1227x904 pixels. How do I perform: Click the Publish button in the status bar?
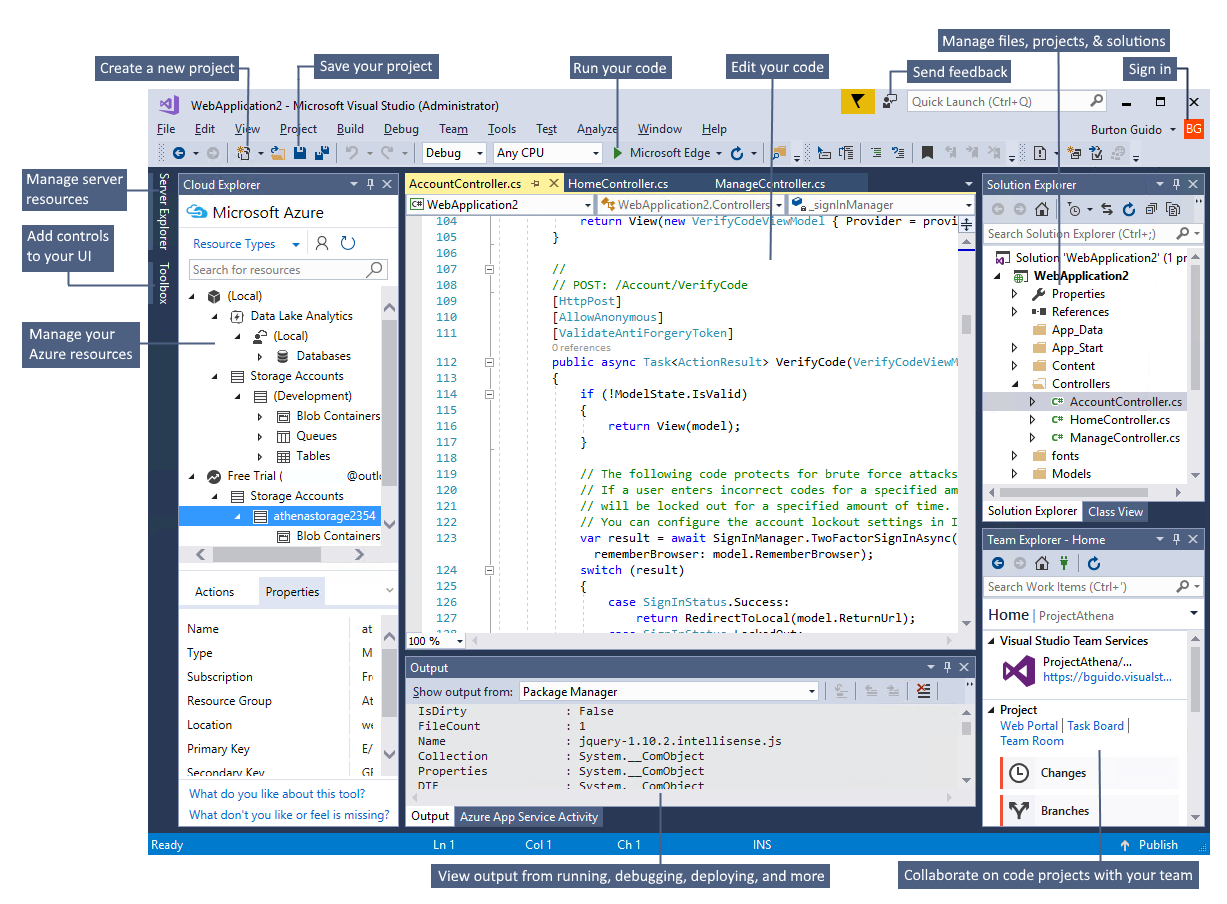click(1151, 845)
